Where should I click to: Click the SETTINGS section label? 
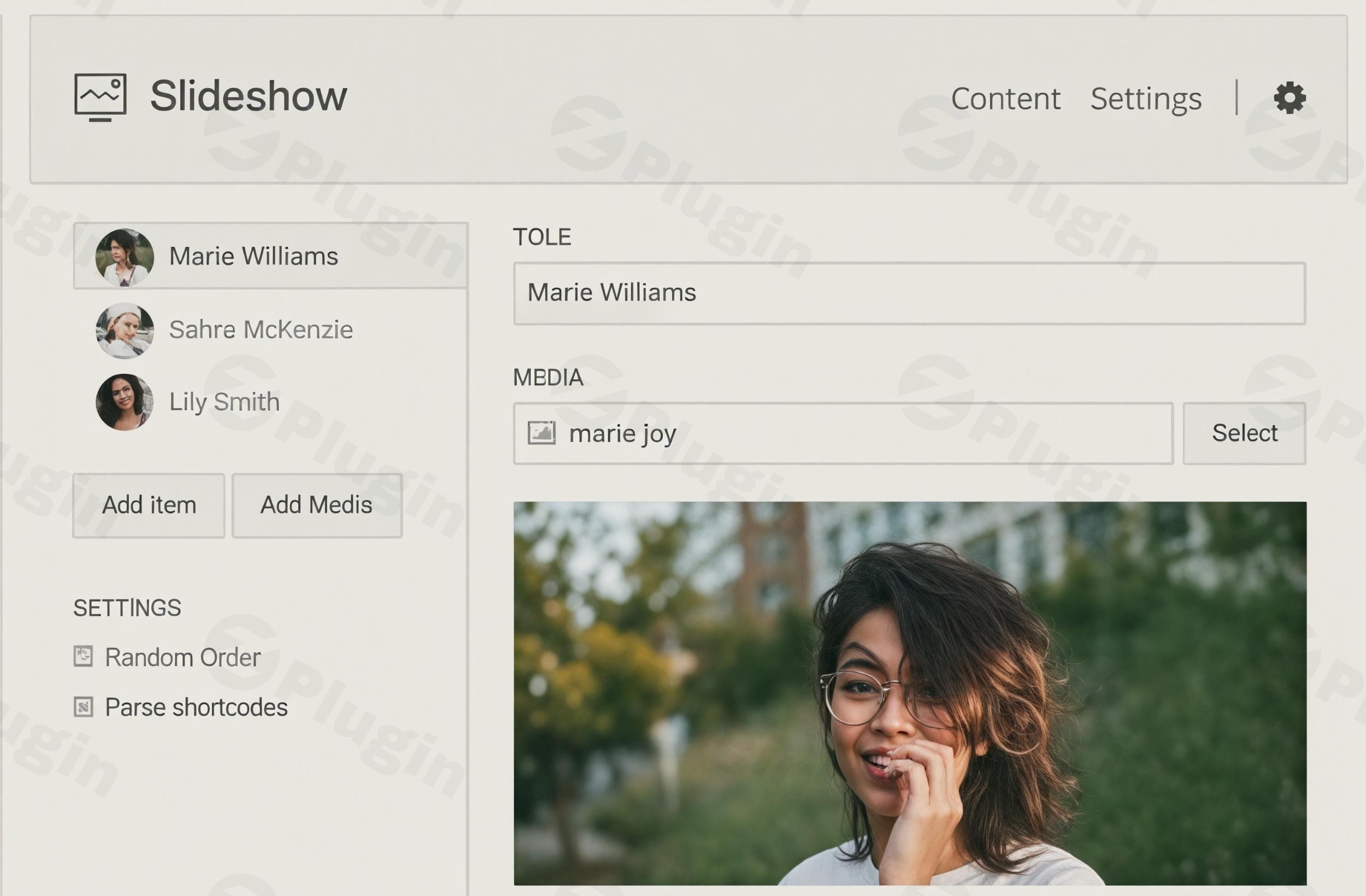[127, 609]
